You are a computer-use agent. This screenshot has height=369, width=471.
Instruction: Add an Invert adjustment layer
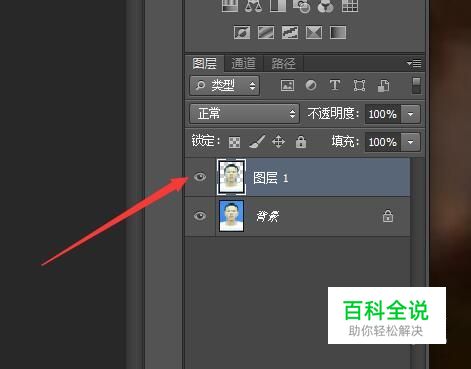coord(242,33)
